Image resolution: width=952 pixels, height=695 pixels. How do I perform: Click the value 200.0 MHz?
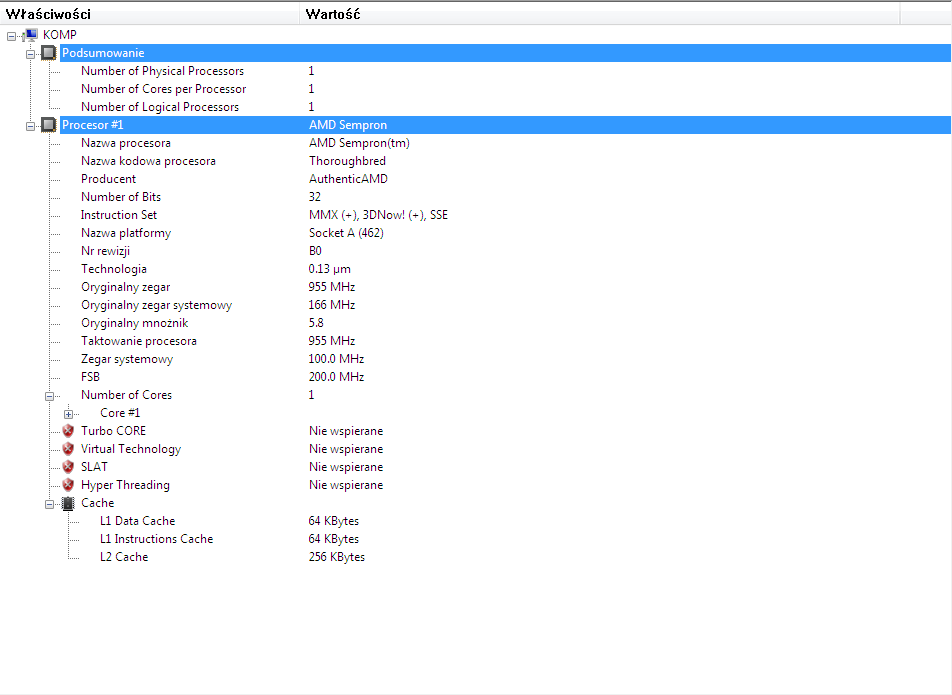pyautogui.click(x=336, y=377)
